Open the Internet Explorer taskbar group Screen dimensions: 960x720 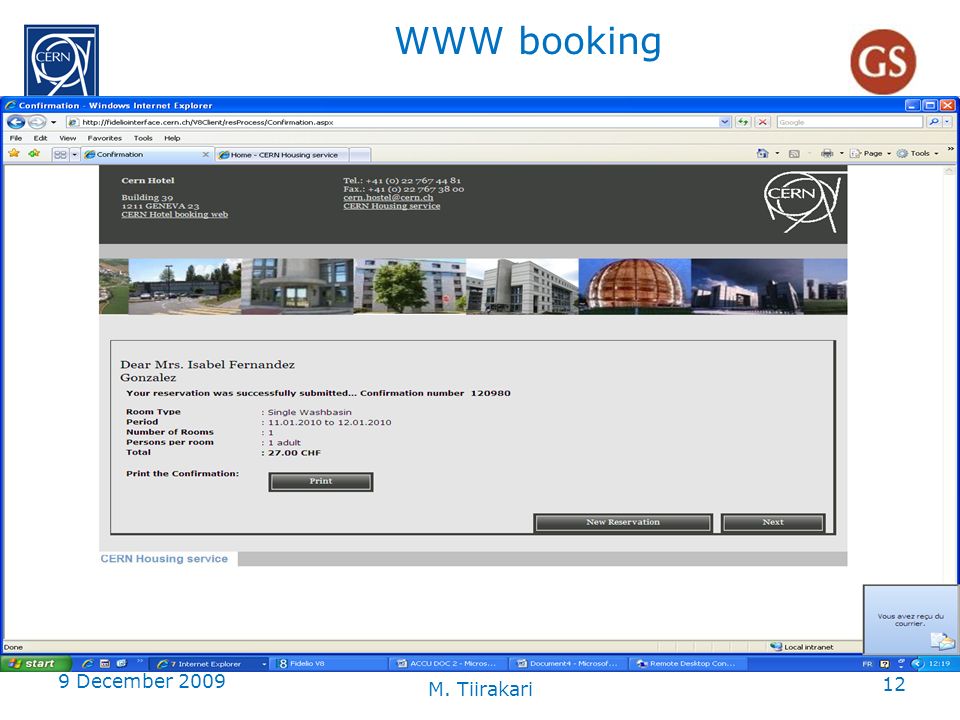(x=211, y=664)
